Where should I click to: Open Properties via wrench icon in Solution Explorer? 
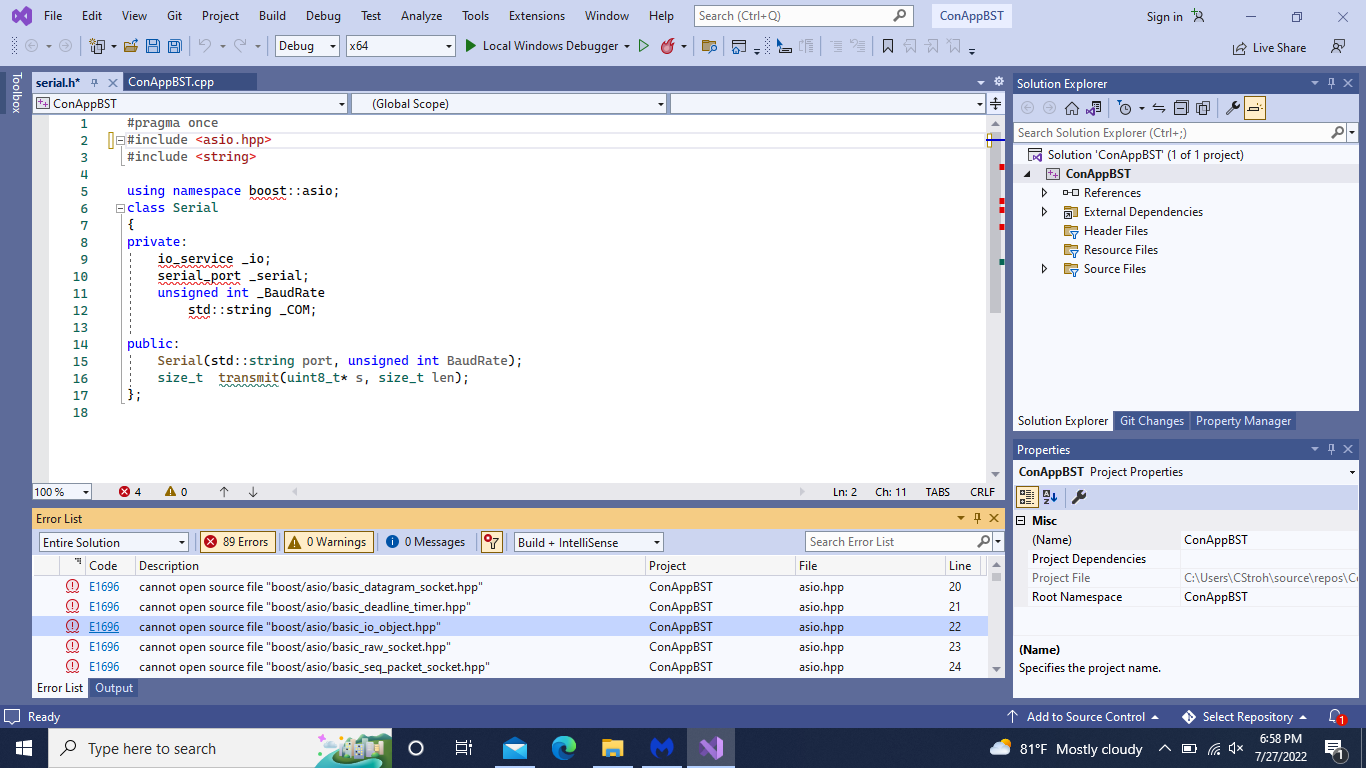1232,108
